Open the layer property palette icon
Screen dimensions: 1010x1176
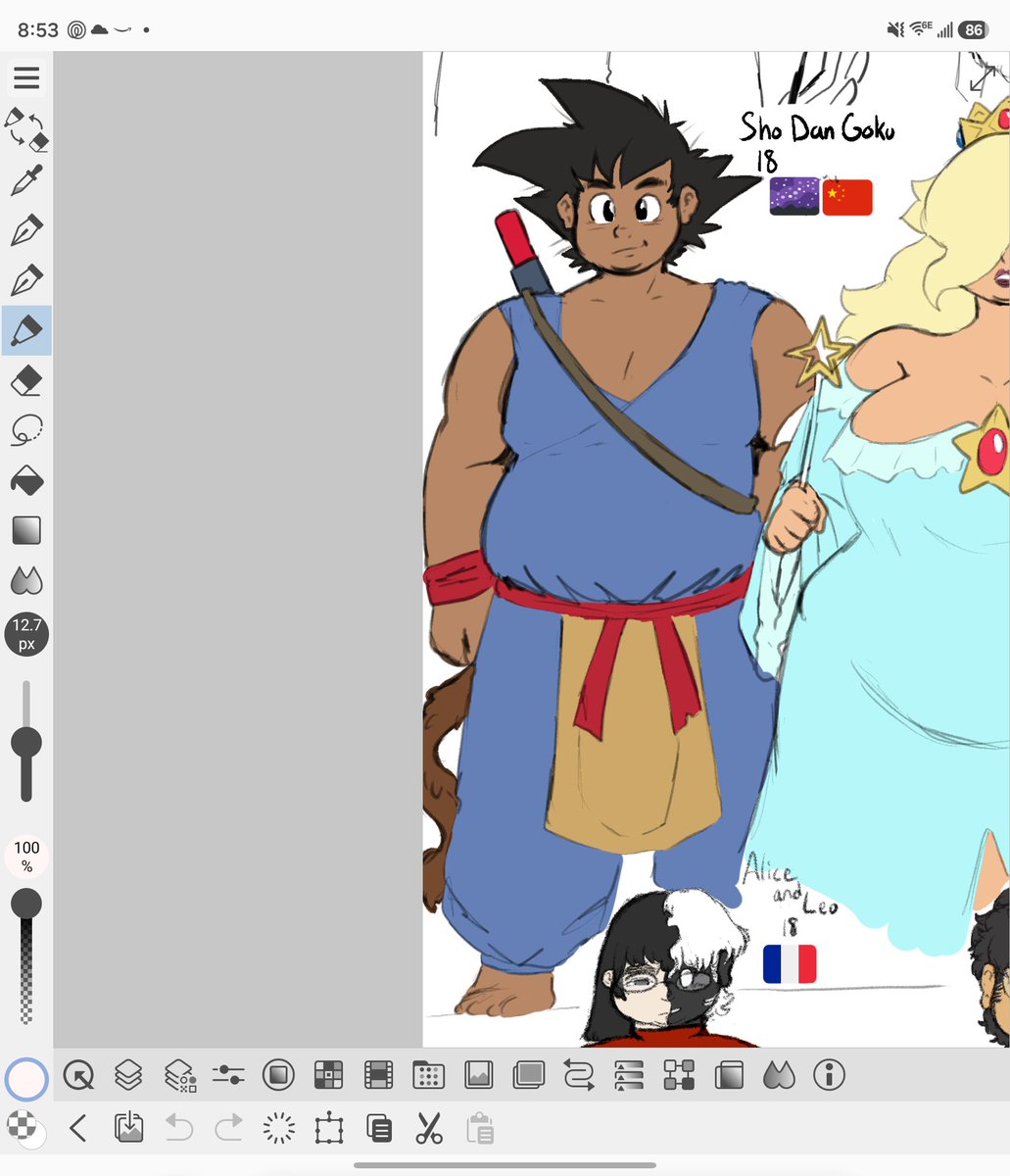(179, 1076)
